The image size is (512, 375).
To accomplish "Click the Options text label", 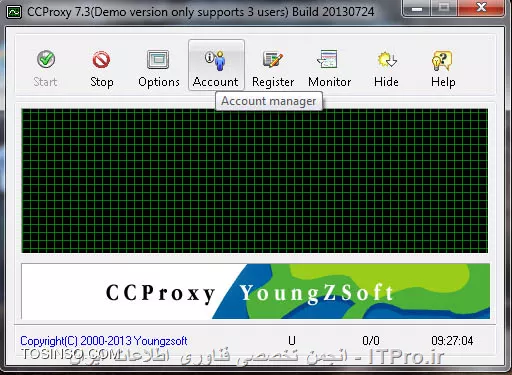I will coord(159,82).
